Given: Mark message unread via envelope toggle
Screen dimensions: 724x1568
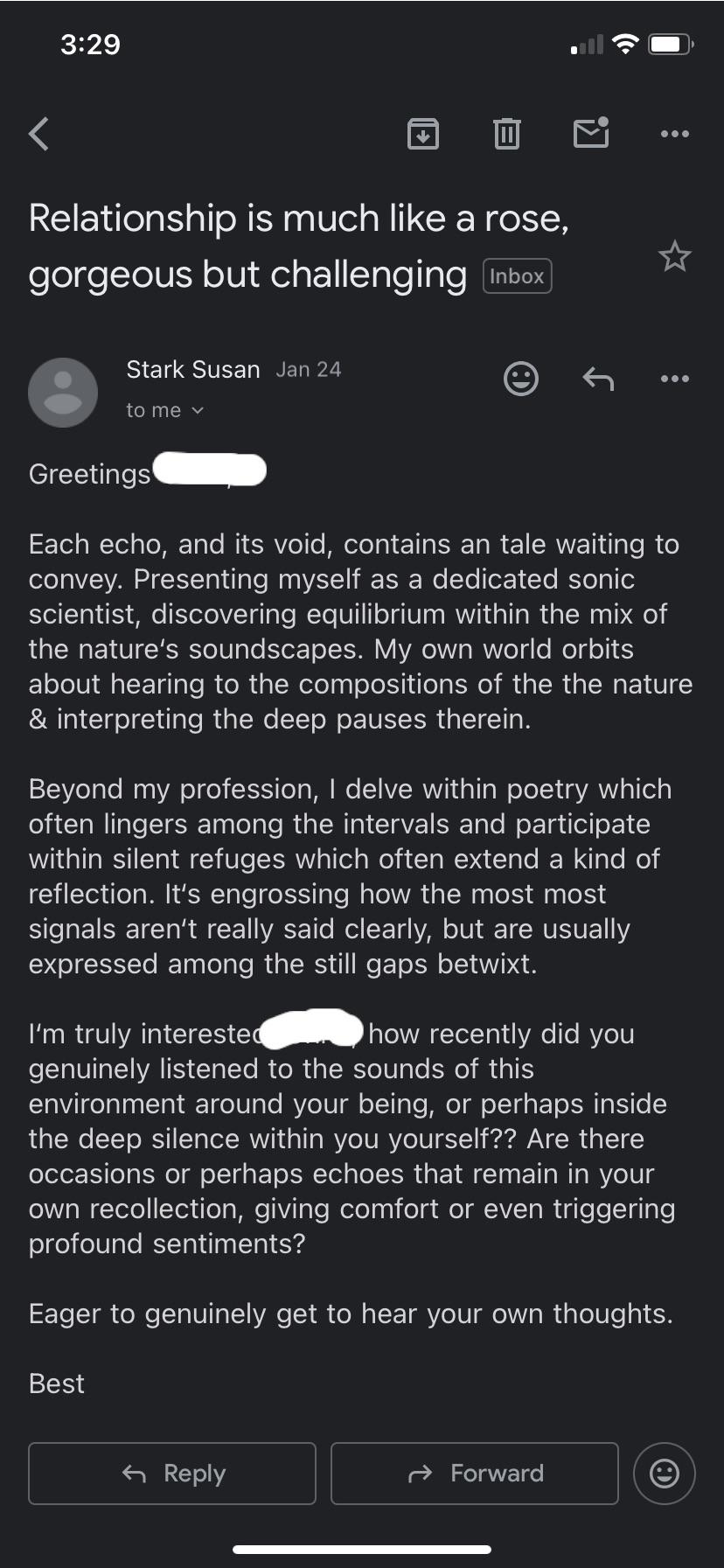Looking at the screenshot, I should coord(590,133).
